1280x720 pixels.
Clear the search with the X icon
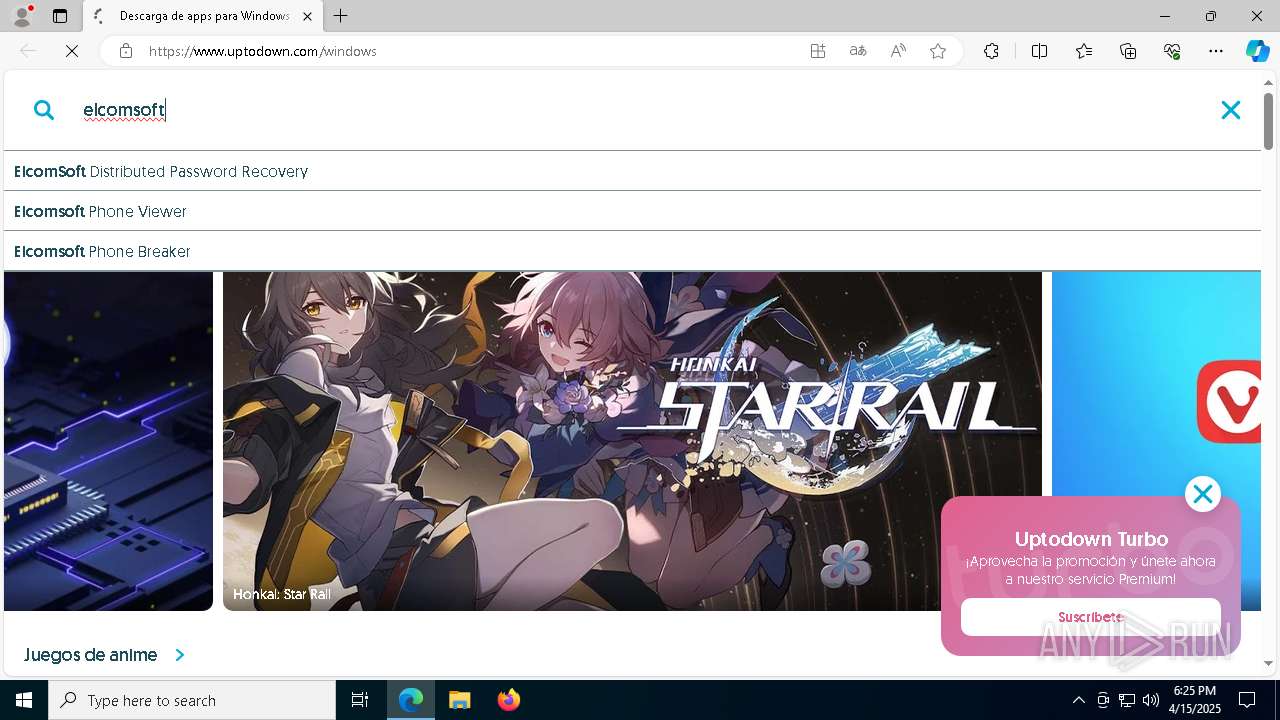[1231, 110]
